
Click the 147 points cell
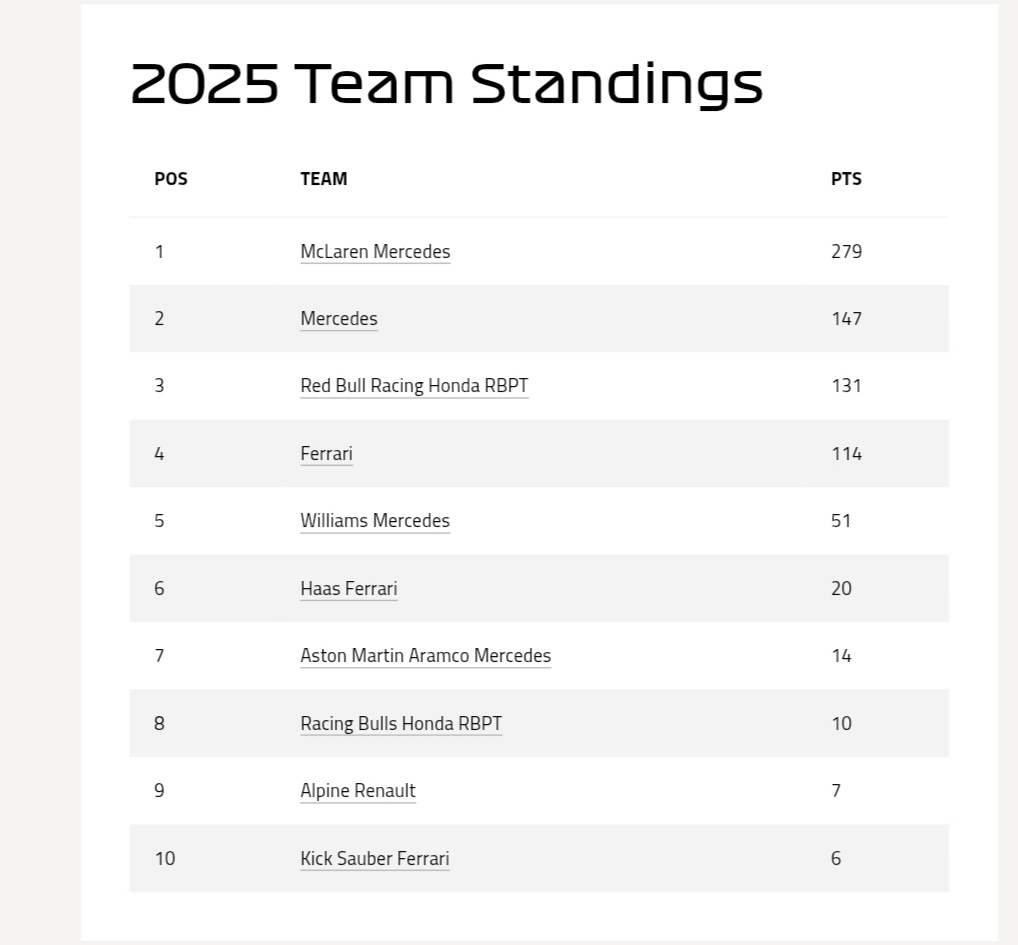[x=846, y=319]
